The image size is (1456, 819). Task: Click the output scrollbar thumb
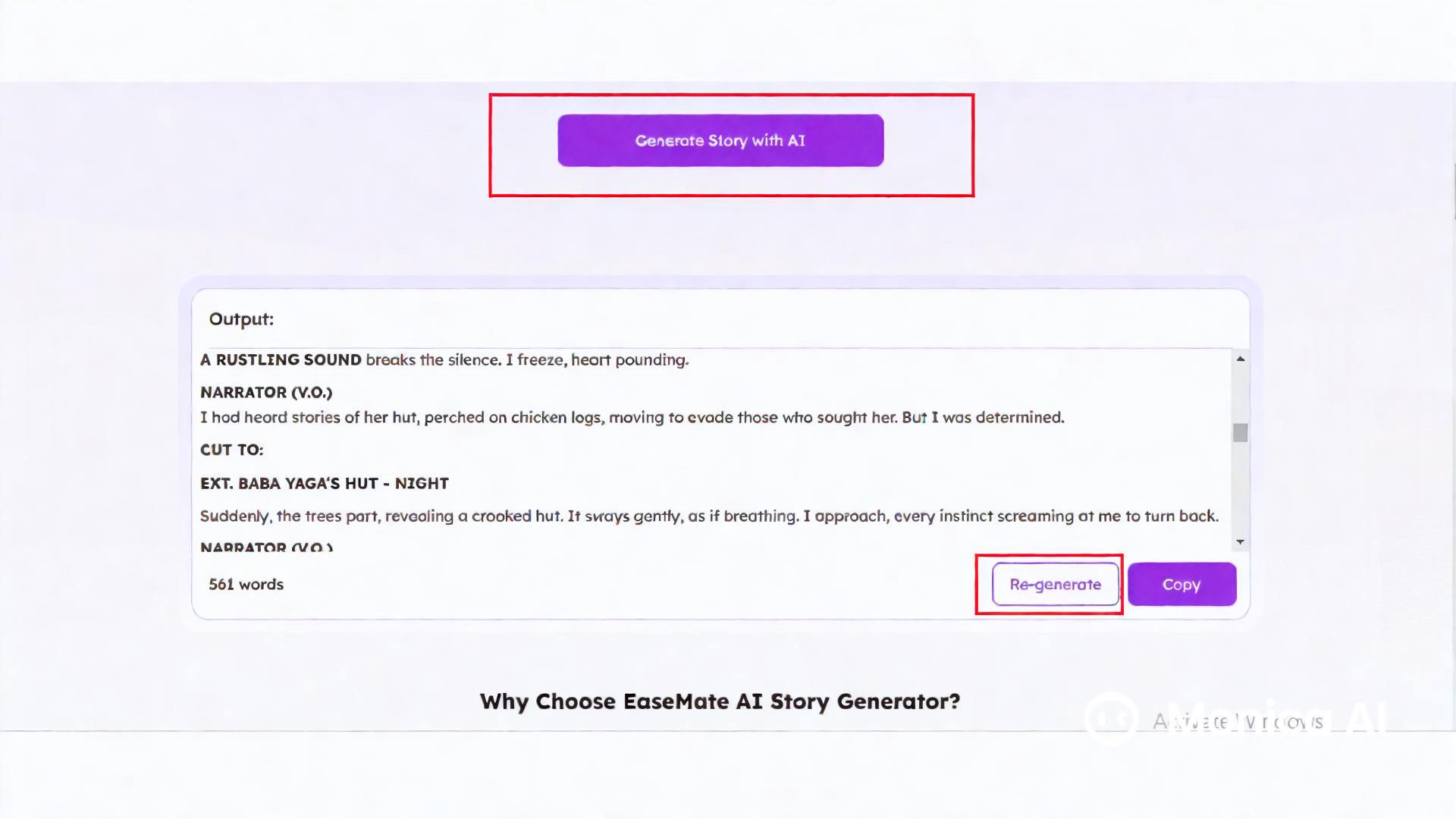1241,432
